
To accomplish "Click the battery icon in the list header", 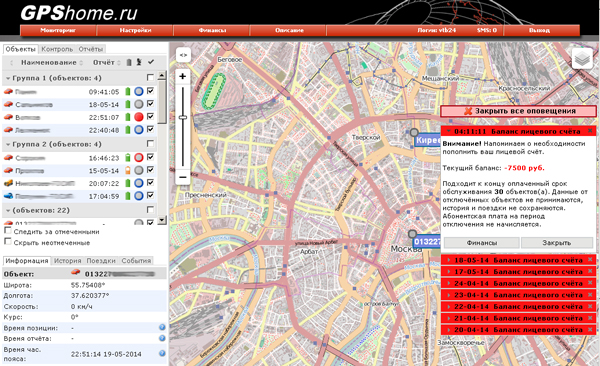I will point(129,62).
